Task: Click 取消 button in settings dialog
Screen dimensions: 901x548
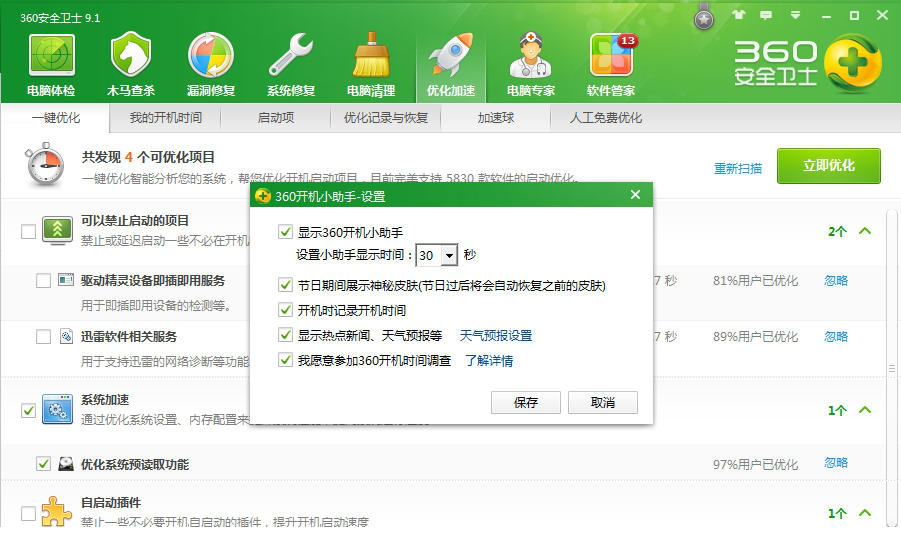Action: (x=603, y=402)
